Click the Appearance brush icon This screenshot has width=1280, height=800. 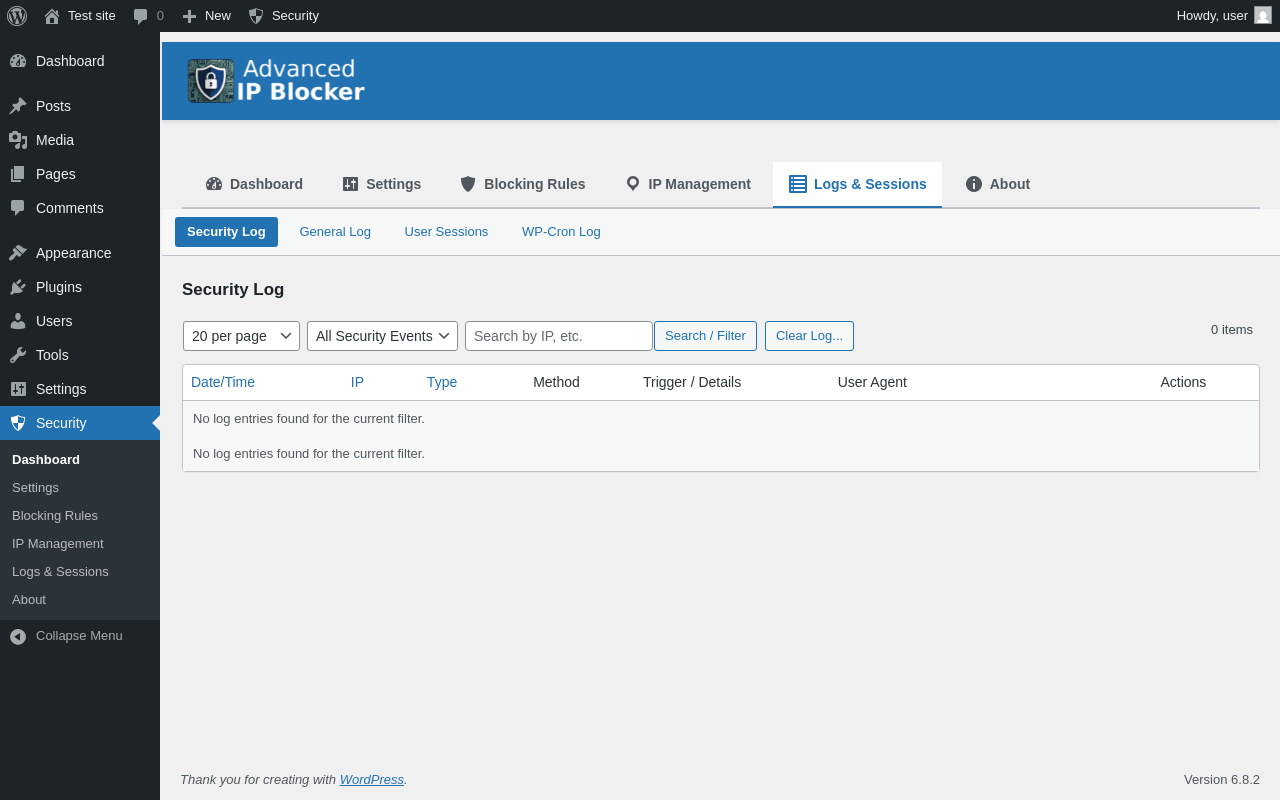tap(18, 253)
